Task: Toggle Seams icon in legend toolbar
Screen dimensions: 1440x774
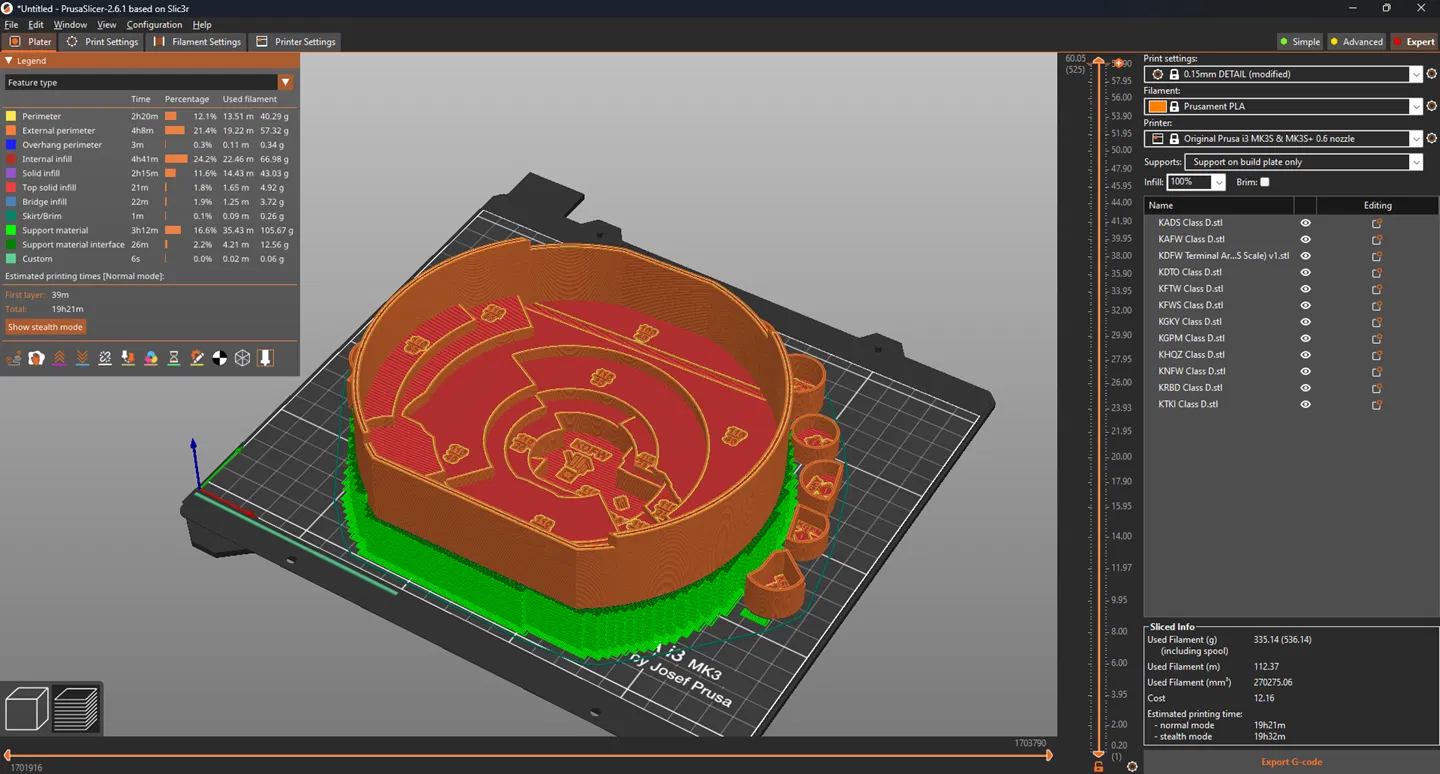Action: tap(105, 358)
